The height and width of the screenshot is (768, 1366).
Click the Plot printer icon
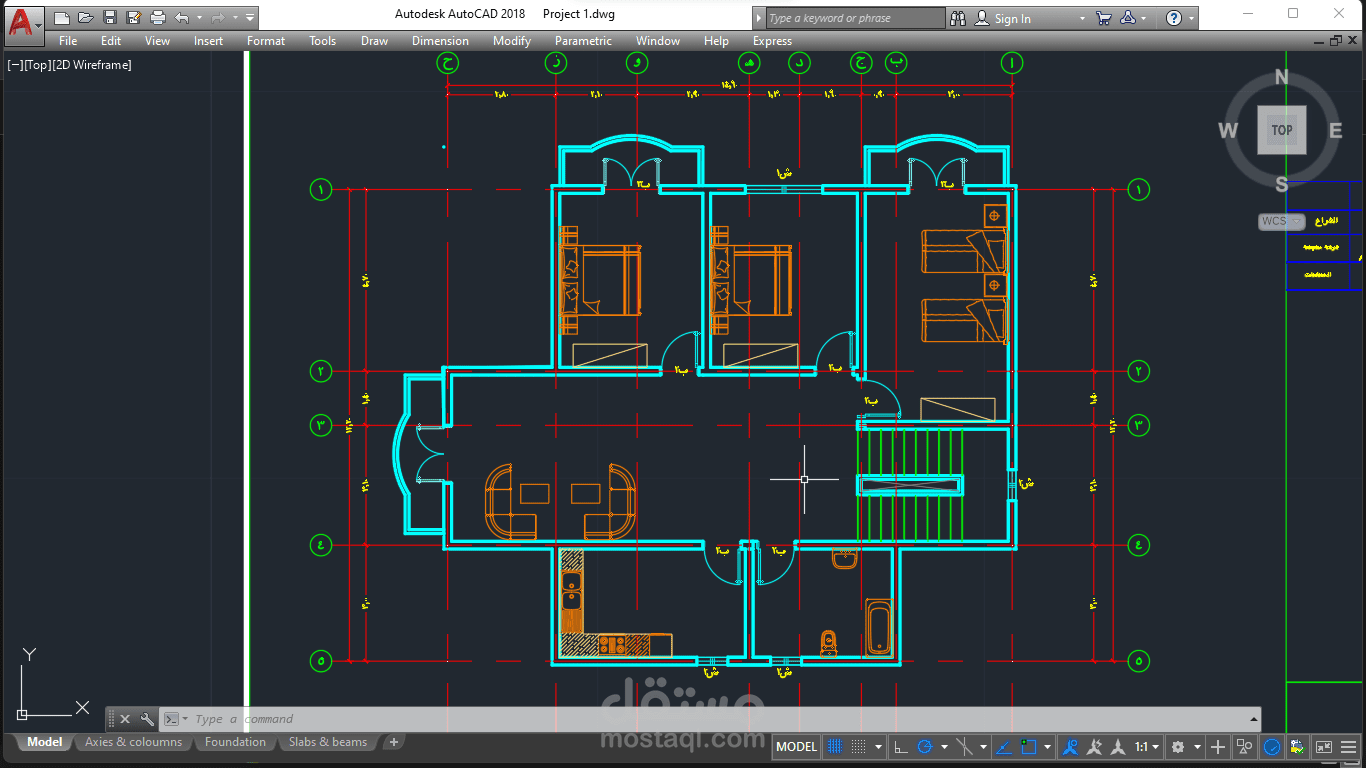point(158,18)
